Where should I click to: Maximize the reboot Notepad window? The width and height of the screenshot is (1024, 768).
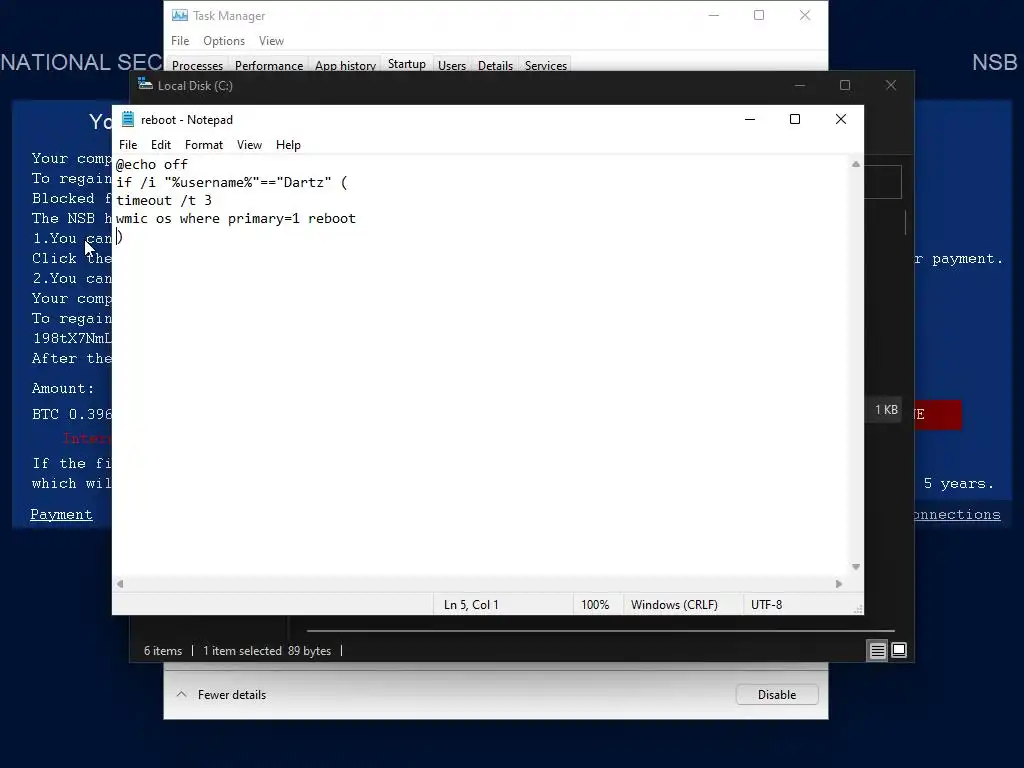pos(795,120)
